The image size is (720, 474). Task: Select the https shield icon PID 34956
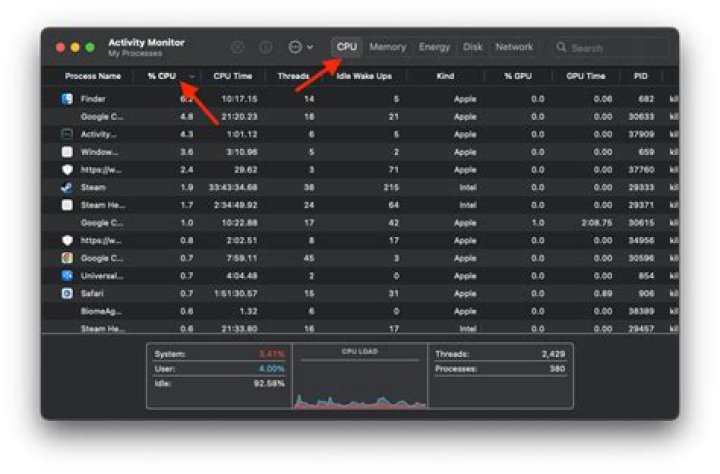[67, 240]
